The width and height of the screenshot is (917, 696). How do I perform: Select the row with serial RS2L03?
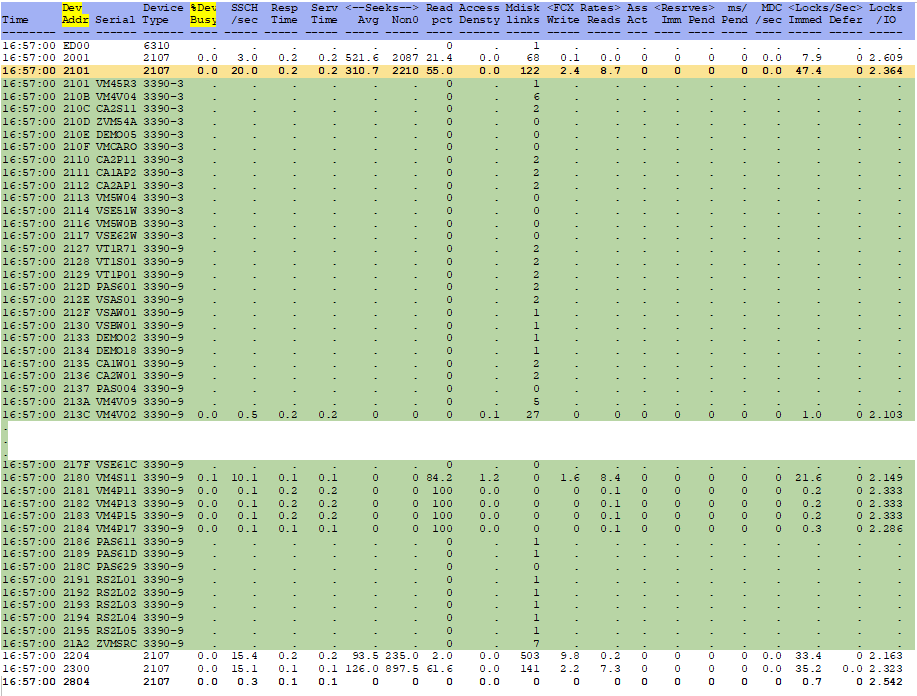coord(458,605)
